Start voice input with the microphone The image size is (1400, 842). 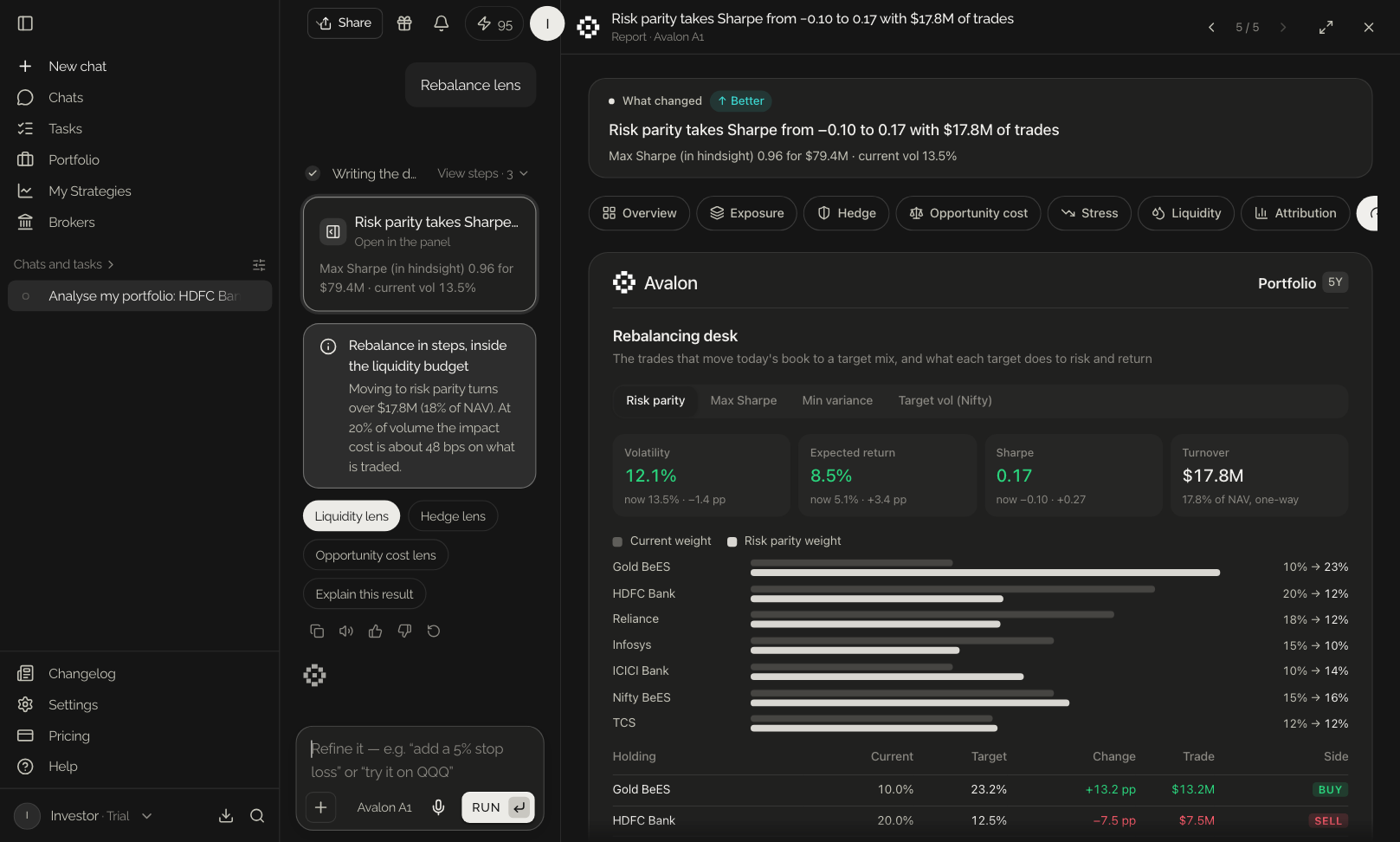coord(439,807)
